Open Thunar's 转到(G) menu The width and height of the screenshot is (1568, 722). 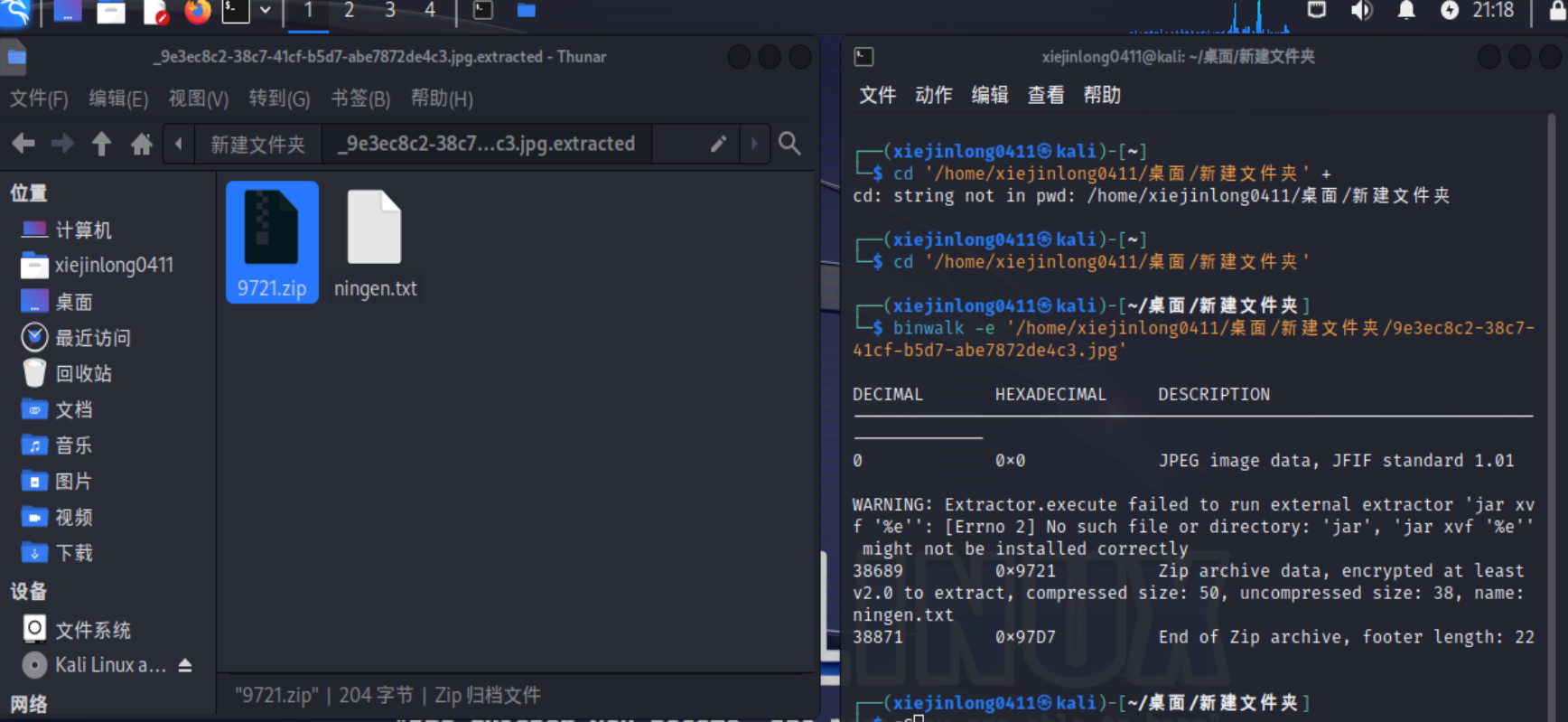pos(280,98)
